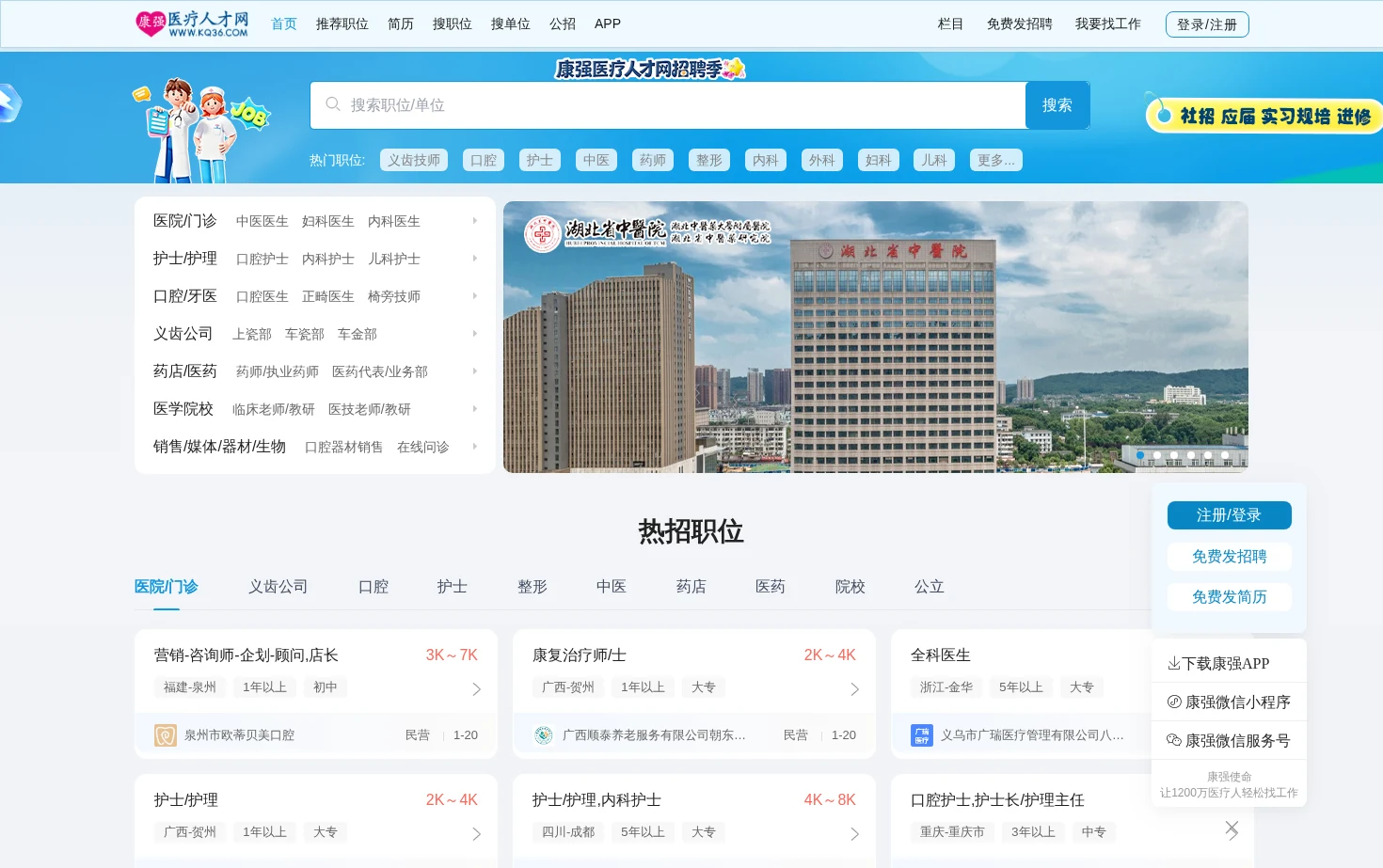This screenshot has height=868, width=1383.
Task: Expand the 义齿公司 category arrow
Action: 475,334
